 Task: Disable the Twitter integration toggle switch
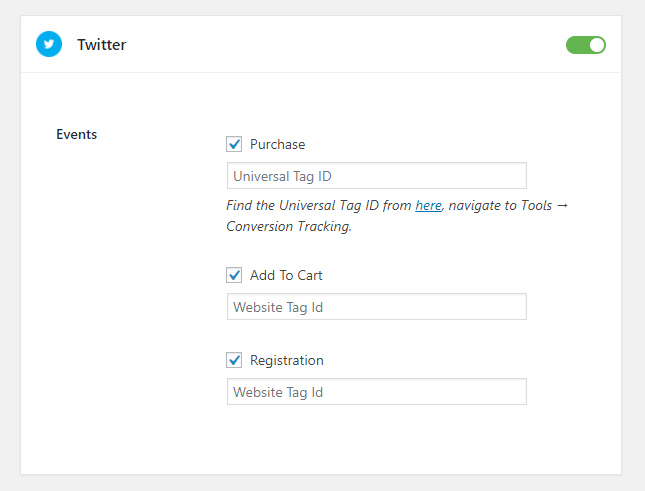[586, 45]
